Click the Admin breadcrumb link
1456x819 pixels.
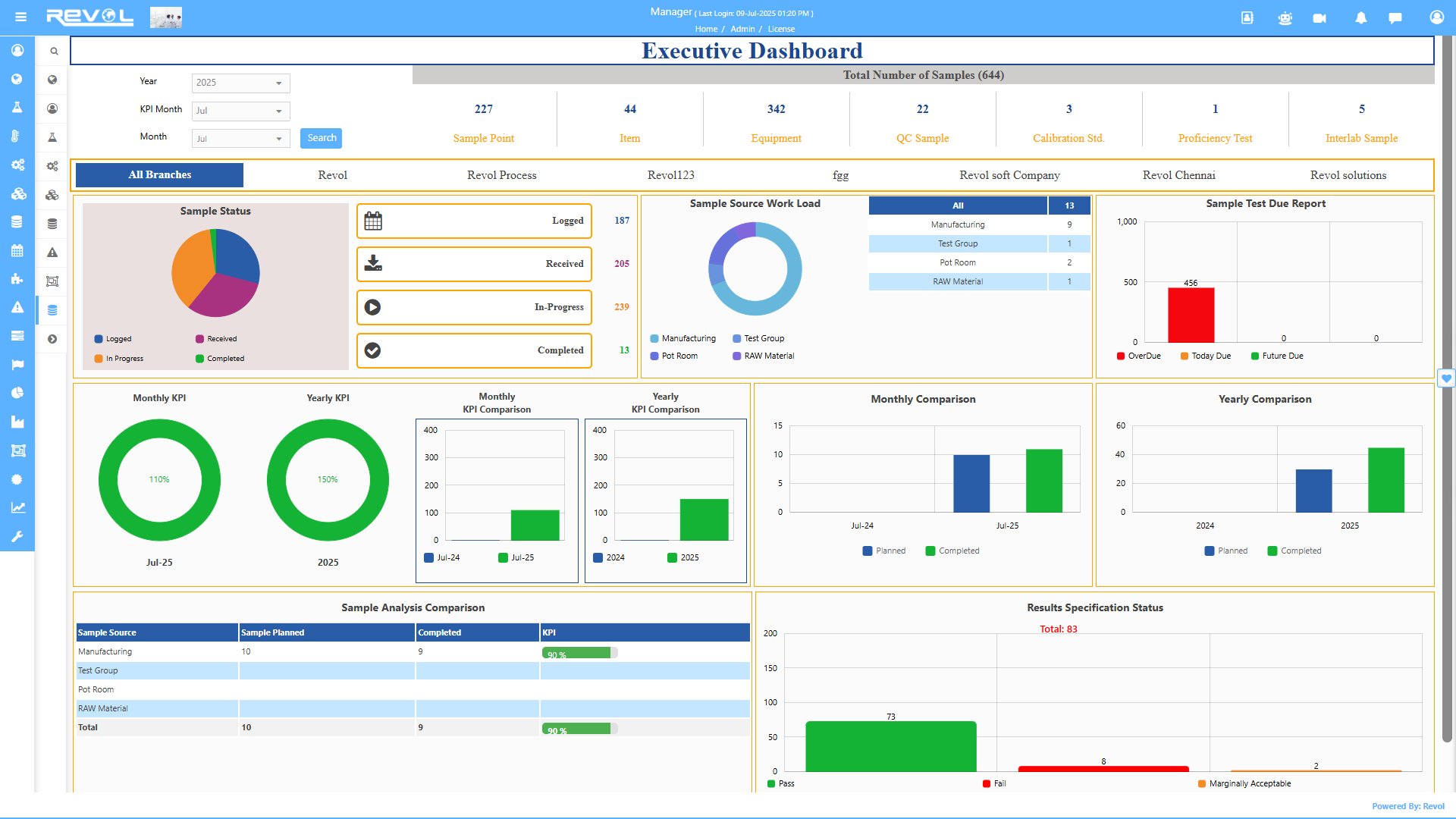point(742,29)
